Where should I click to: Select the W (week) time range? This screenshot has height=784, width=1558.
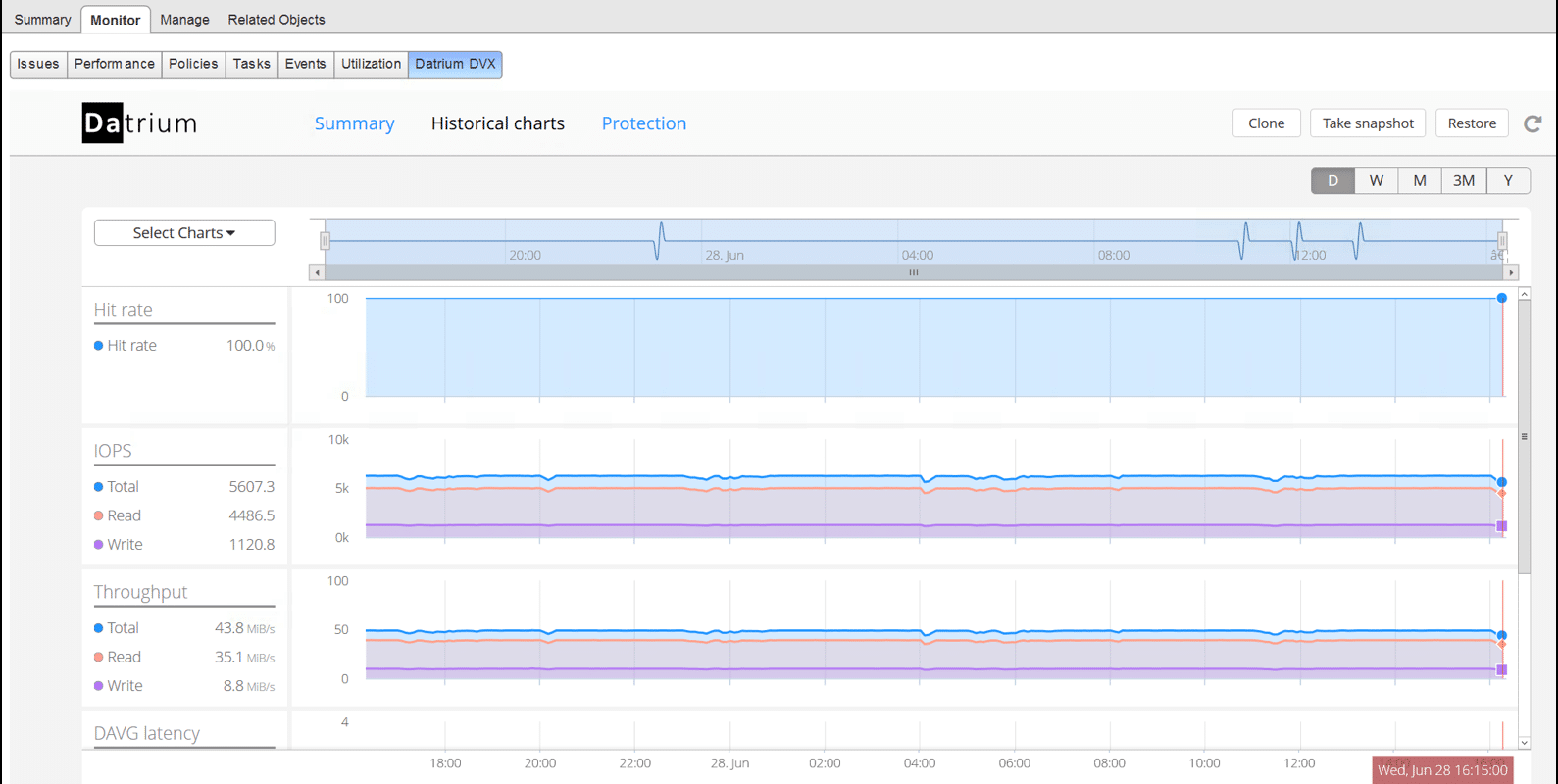(x=1377, y=180)
